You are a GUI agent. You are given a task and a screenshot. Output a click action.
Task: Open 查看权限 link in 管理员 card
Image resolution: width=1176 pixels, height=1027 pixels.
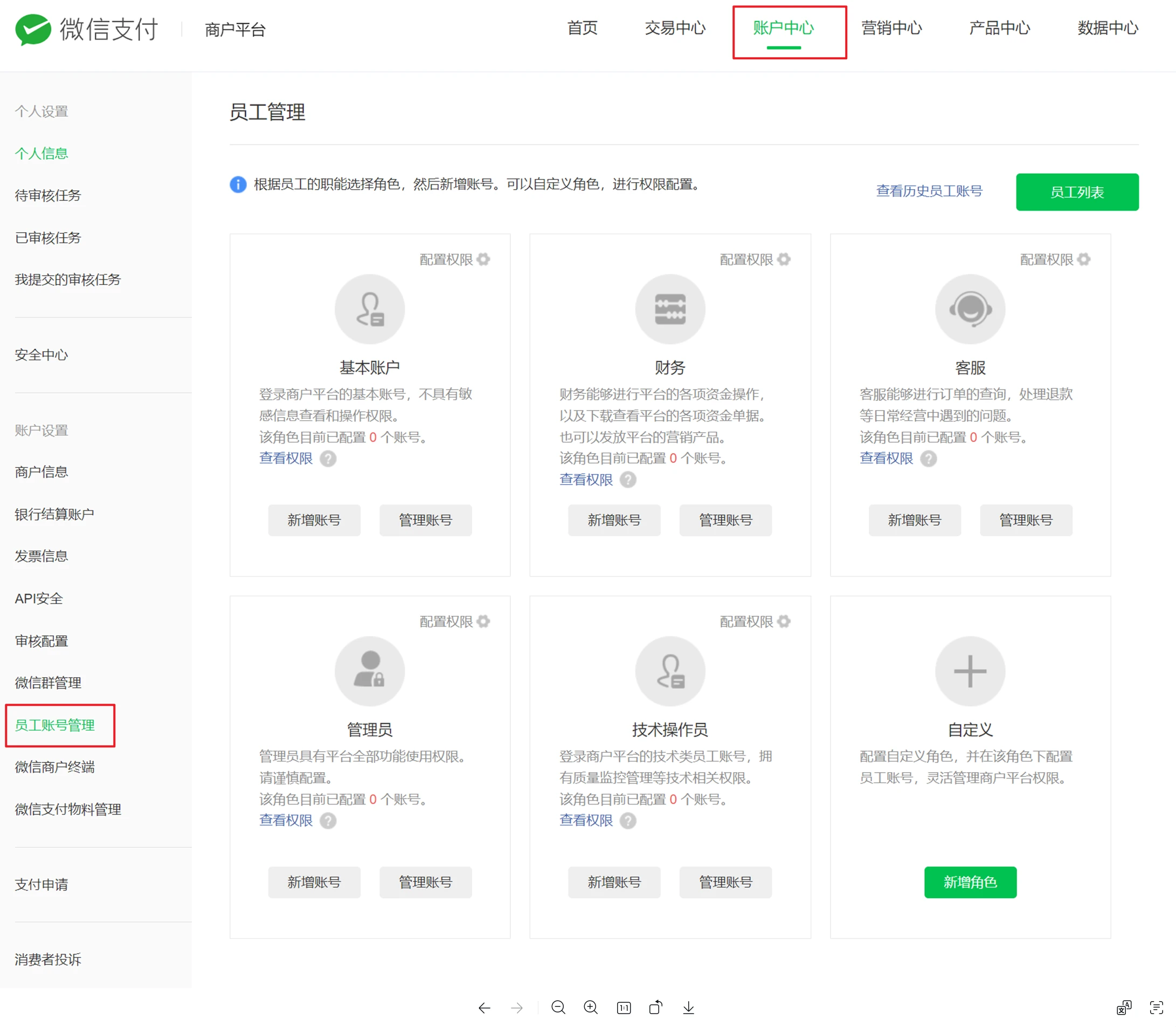[286, 821]
